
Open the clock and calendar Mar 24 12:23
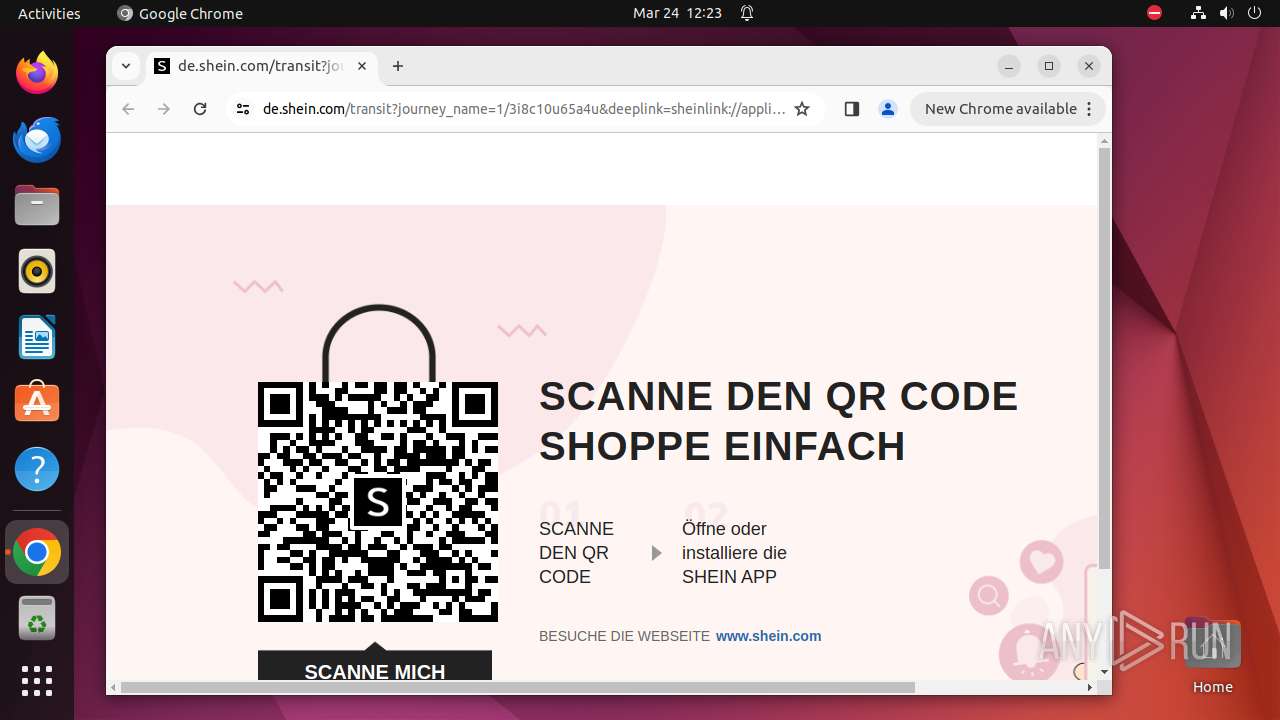(x=677, y=13)
